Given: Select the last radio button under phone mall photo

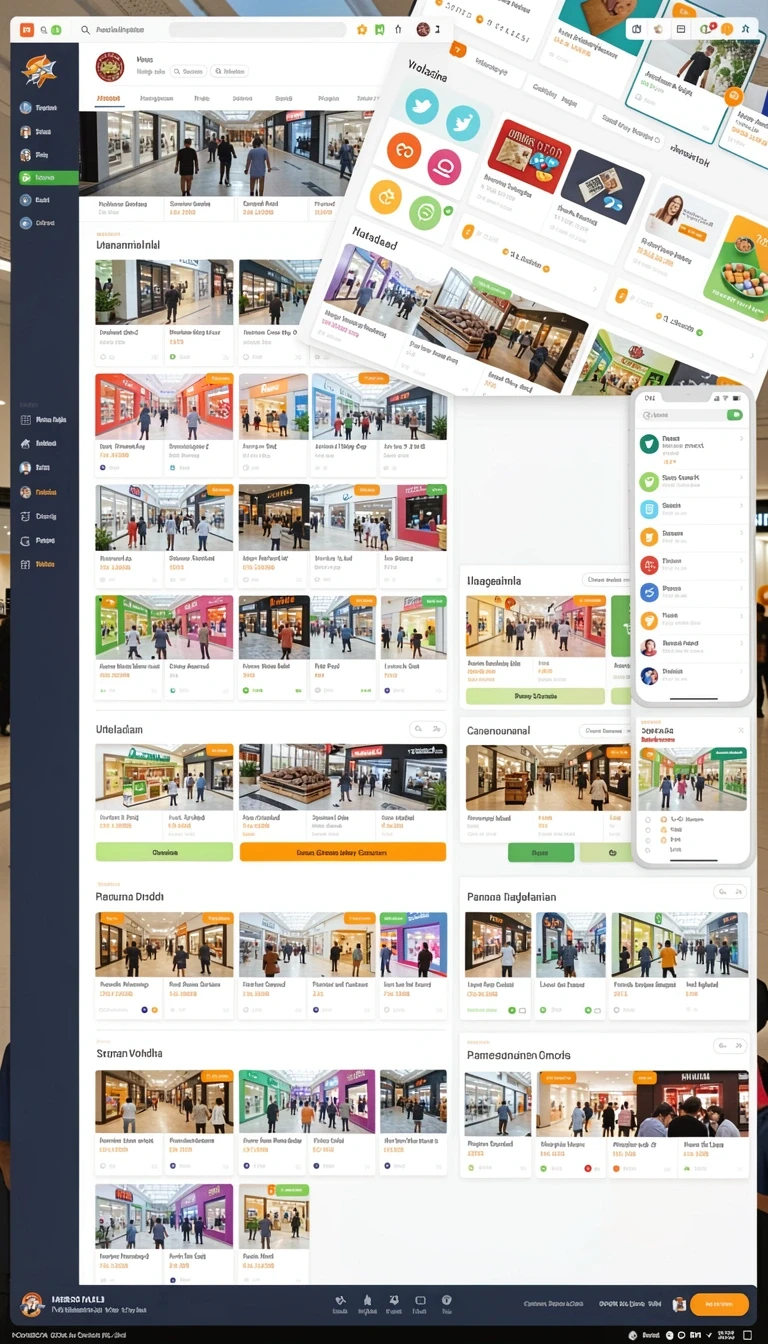Looking at the screenshot, I should click(x=649, y=849).
